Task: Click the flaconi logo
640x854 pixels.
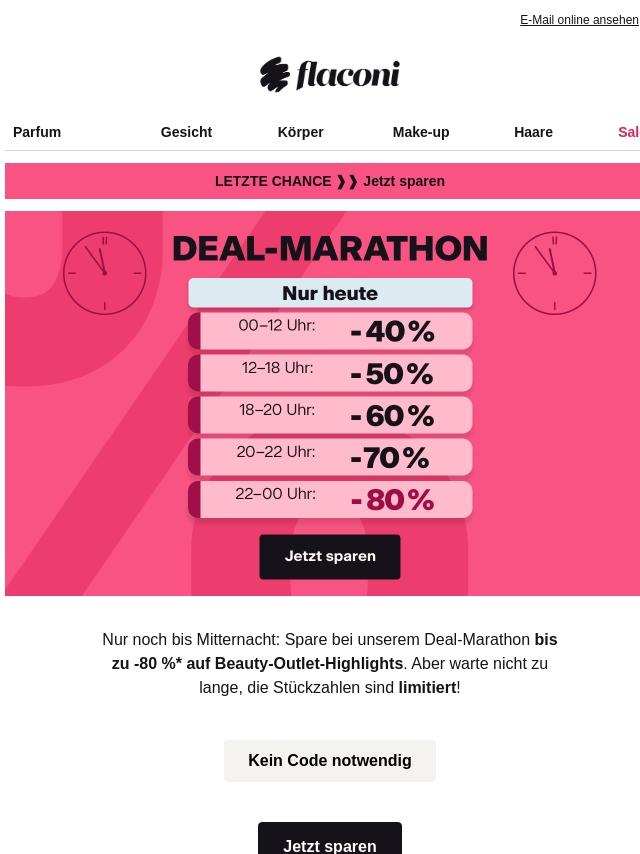Action: point(330,75)
